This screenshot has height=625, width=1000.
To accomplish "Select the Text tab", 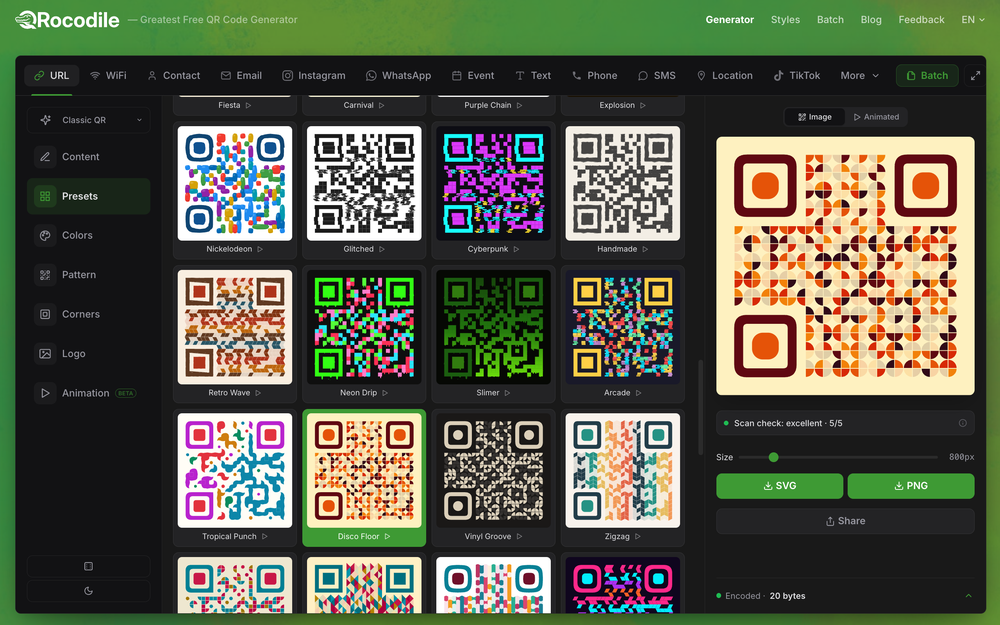I will coord(533,76).
